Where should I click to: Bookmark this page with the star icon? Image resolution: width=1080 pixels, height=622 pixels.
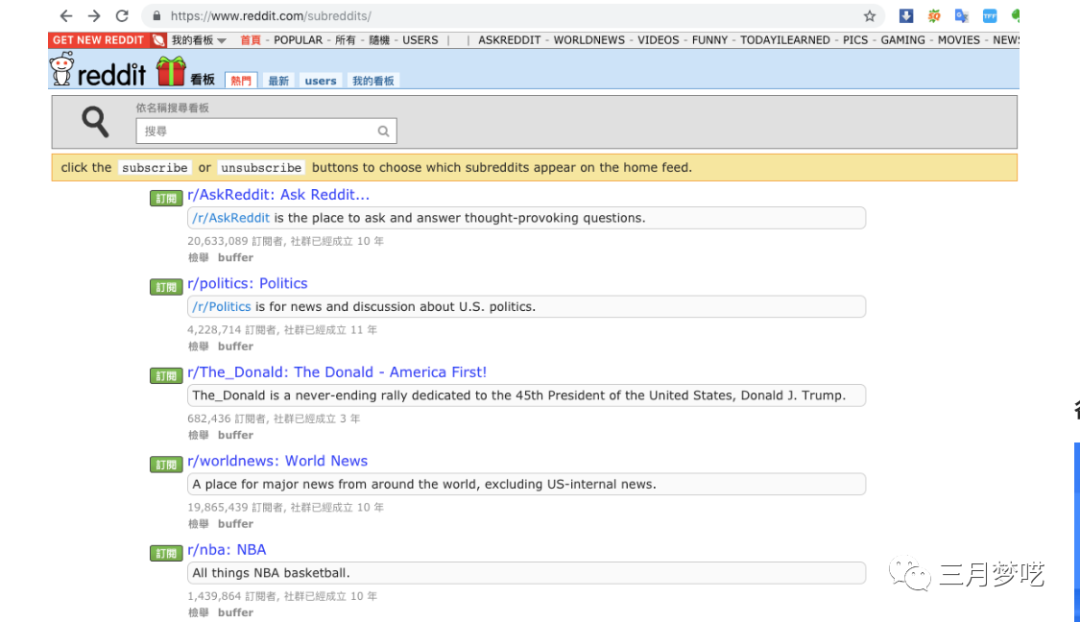(869, 16)
